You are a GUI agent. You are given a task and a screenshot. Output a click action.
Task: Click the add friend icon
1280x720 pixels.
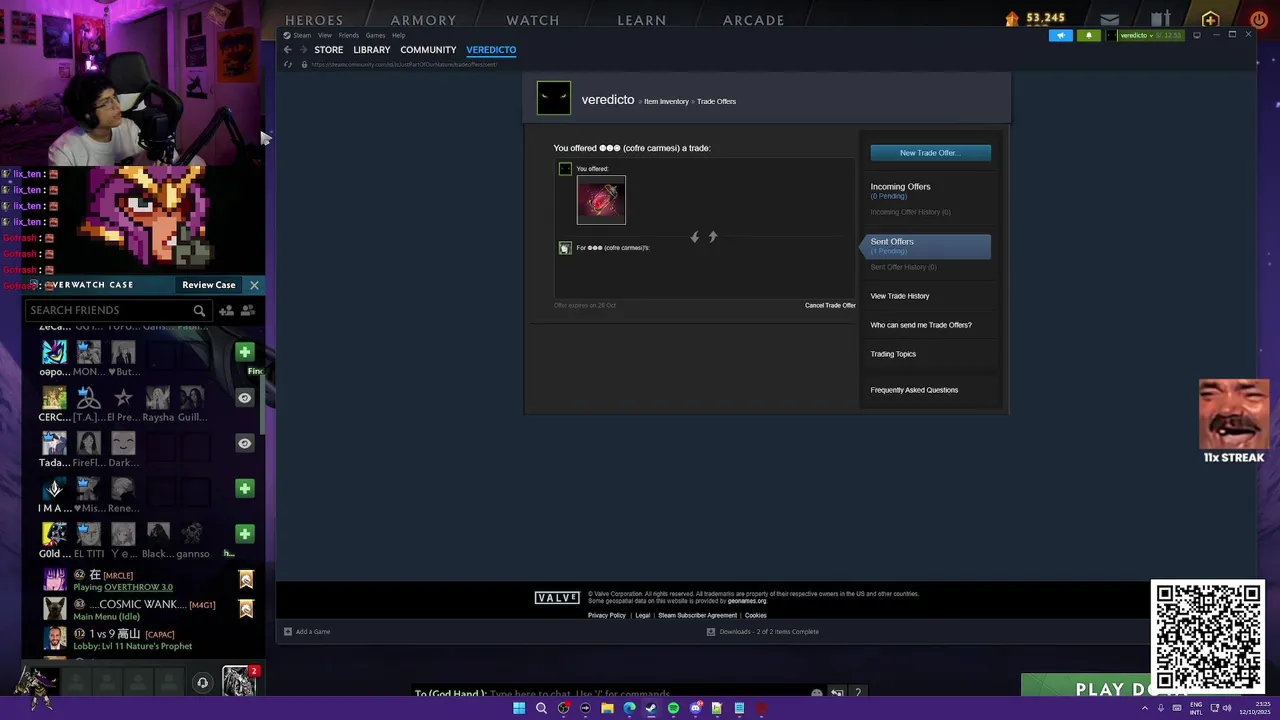tap(226, 311)
